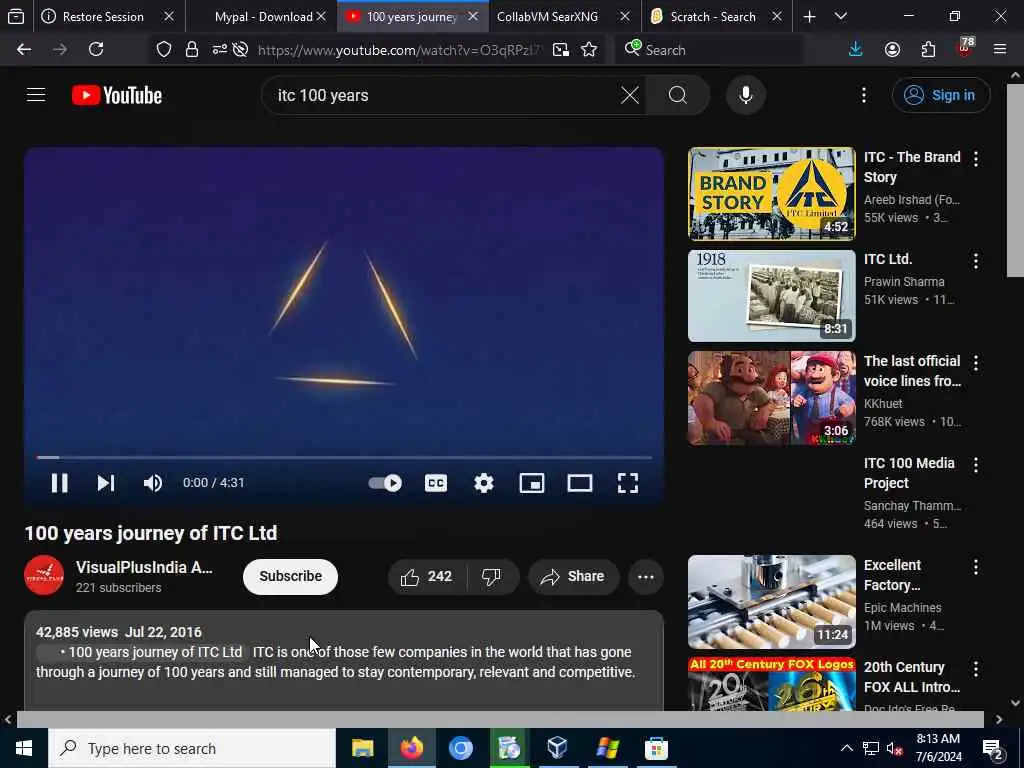Submit the YouTube search with magnifier button
Image resolution: width=1024 pixels, height=768 pixels.
[678, 95]
